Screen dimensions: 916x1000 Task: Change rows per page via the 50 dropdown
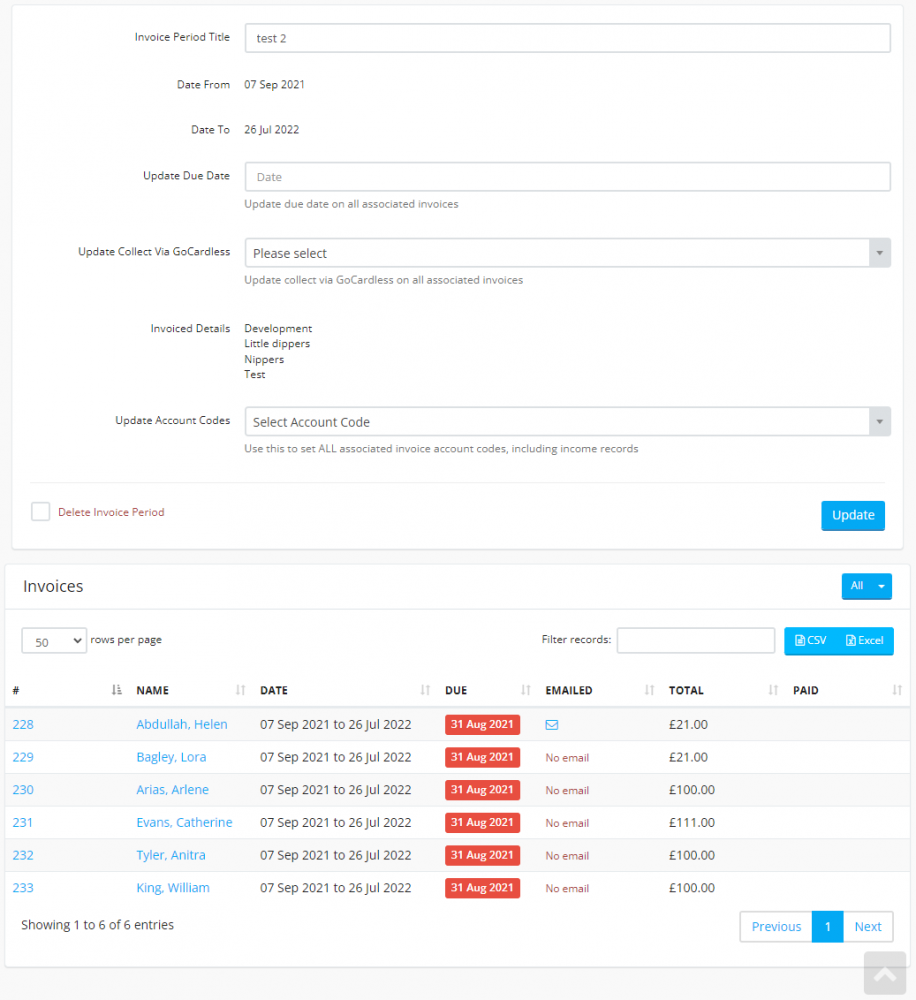[53, 640]
